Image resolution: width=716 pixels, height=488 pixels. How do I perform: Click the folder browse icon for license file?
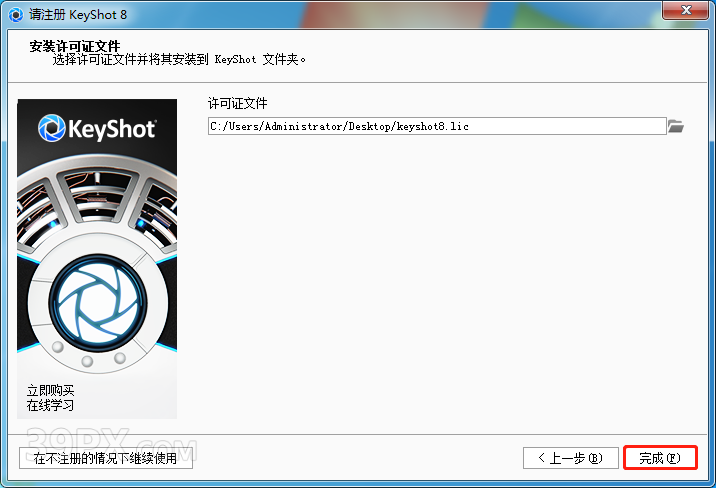pos(675,127)
